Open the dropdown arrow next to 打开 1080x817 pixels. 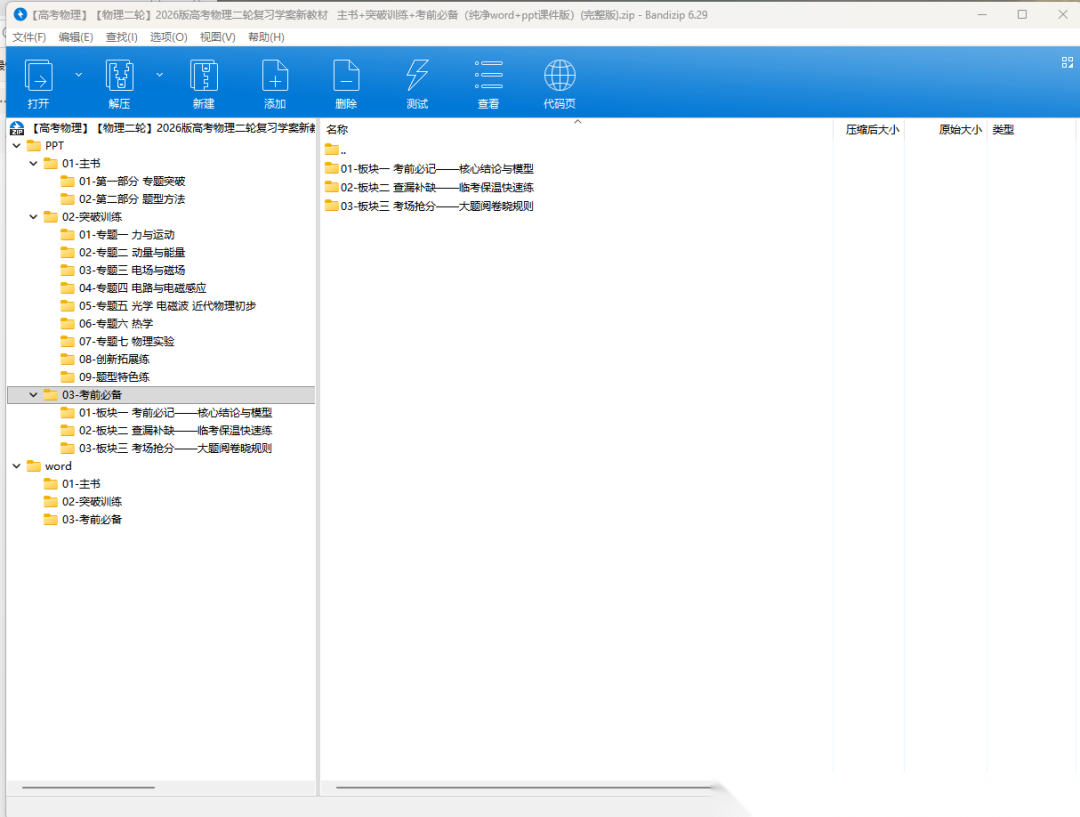tap(78, 74)
